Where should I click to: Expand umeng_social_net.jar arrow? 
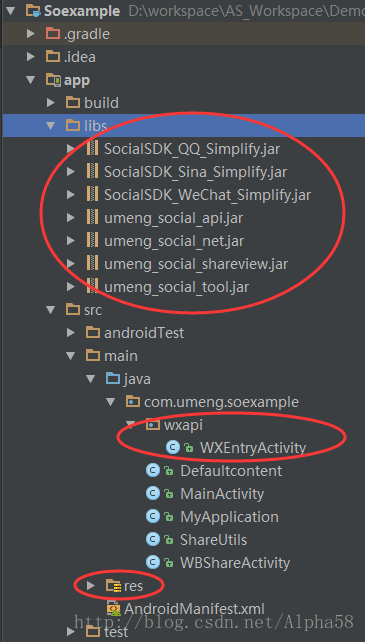pyautogui.click(x=71, y=241)
